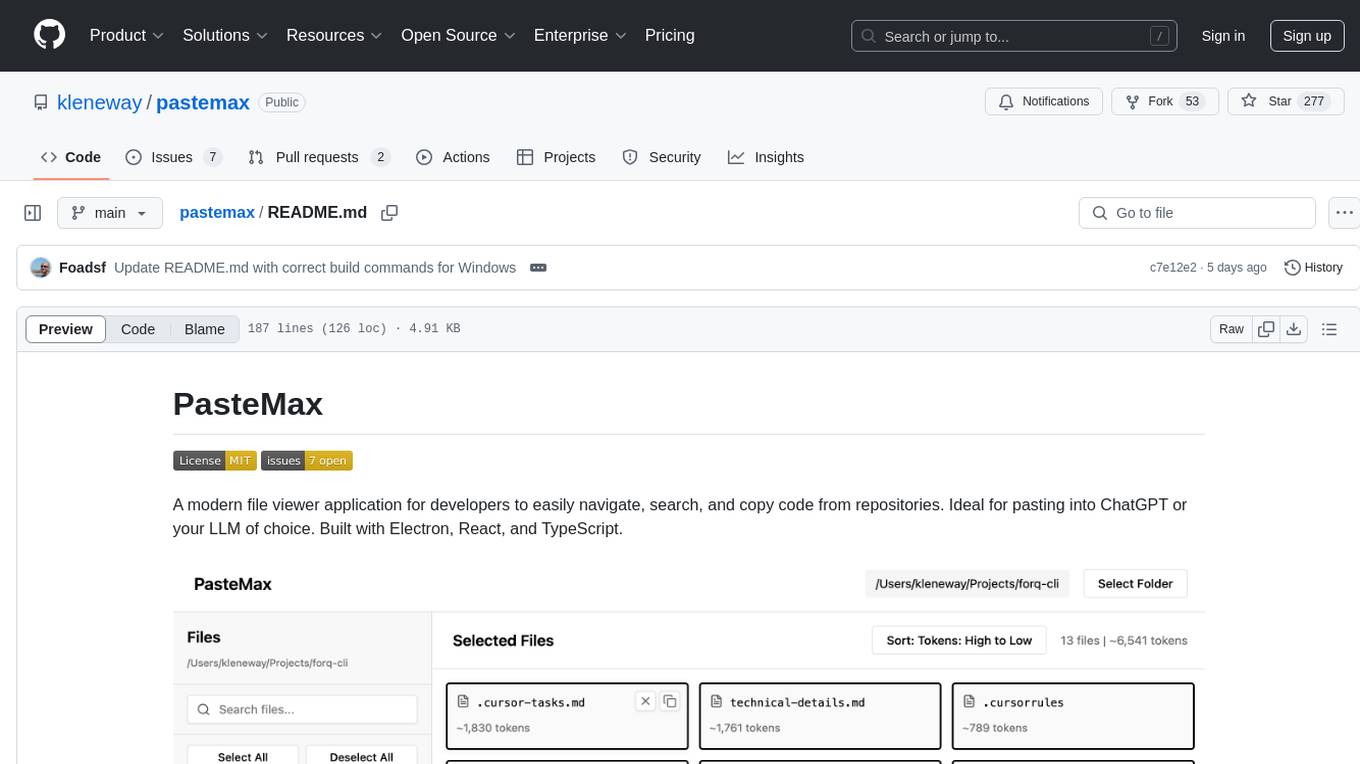This screenshot has height=764, width=1360.
Task: Focus the Go to file field
Action: (x=1197, y=213)
